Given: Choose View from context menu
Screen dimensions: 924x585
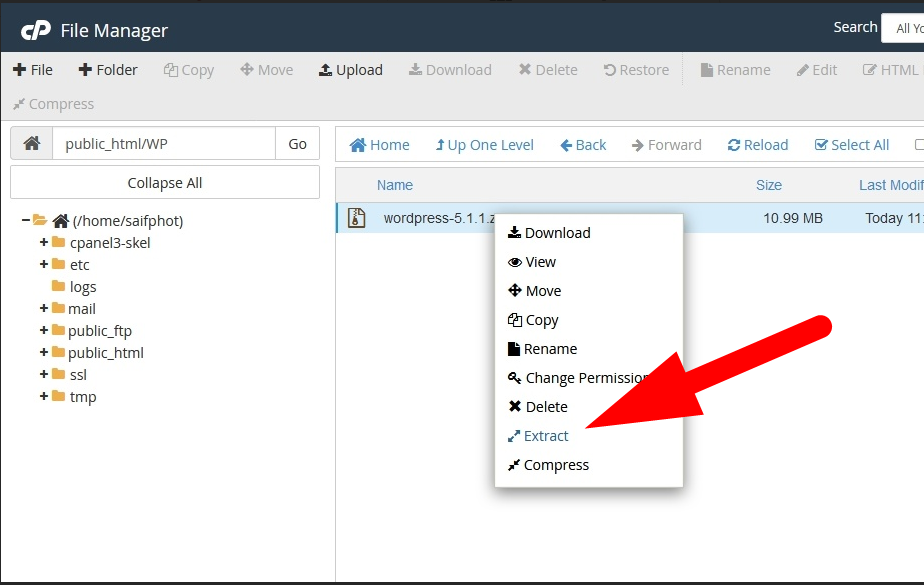Looking at the screenshot, I should pos(532,262).
